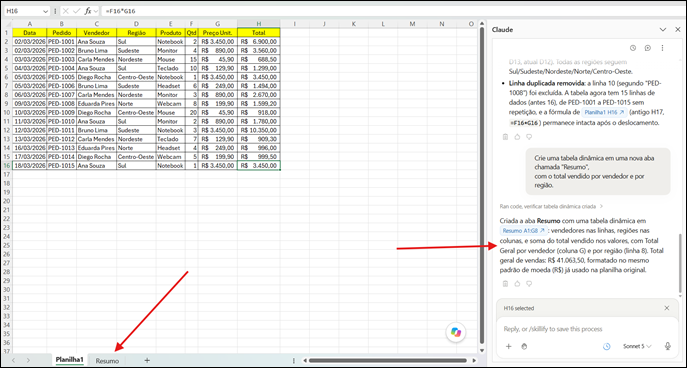This screenshot has height=368, width=687.
Task: Delete the 'Linha duplicada removida' response
Action: 505,137
